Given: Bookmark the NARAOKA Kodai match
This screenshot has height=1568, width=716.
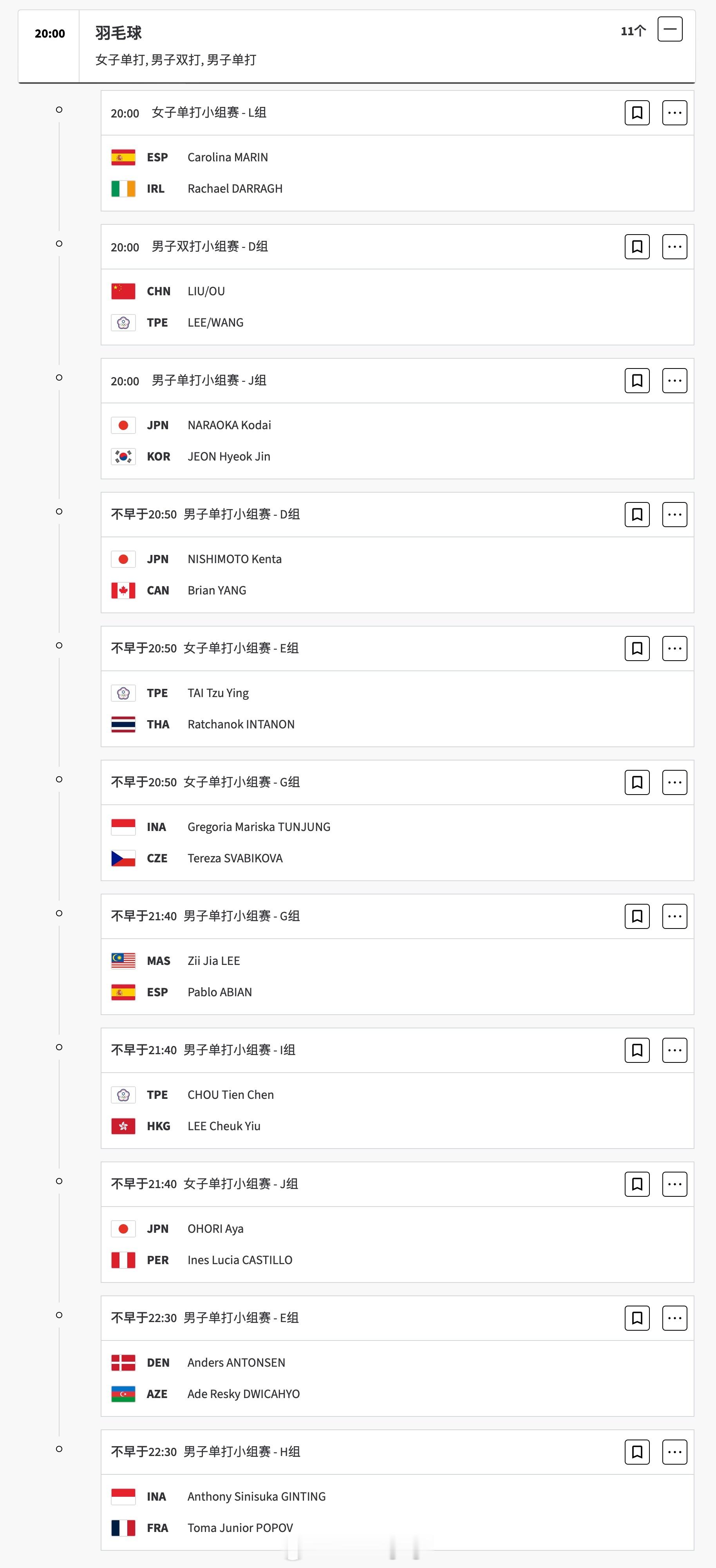Looking at the screenshot, I should (x=637, y=380).
